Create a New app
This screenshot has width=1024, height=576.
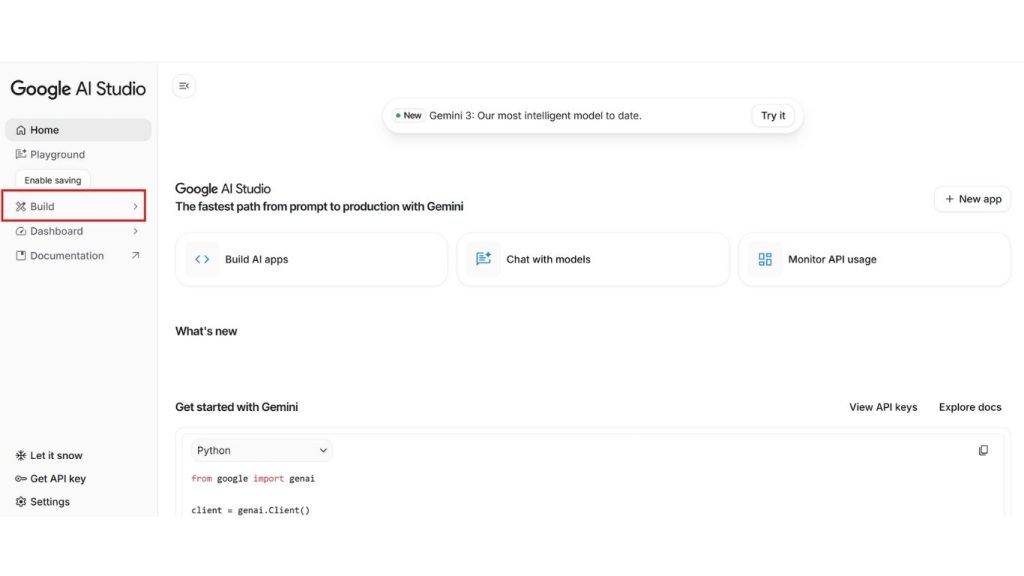(972, 199)
